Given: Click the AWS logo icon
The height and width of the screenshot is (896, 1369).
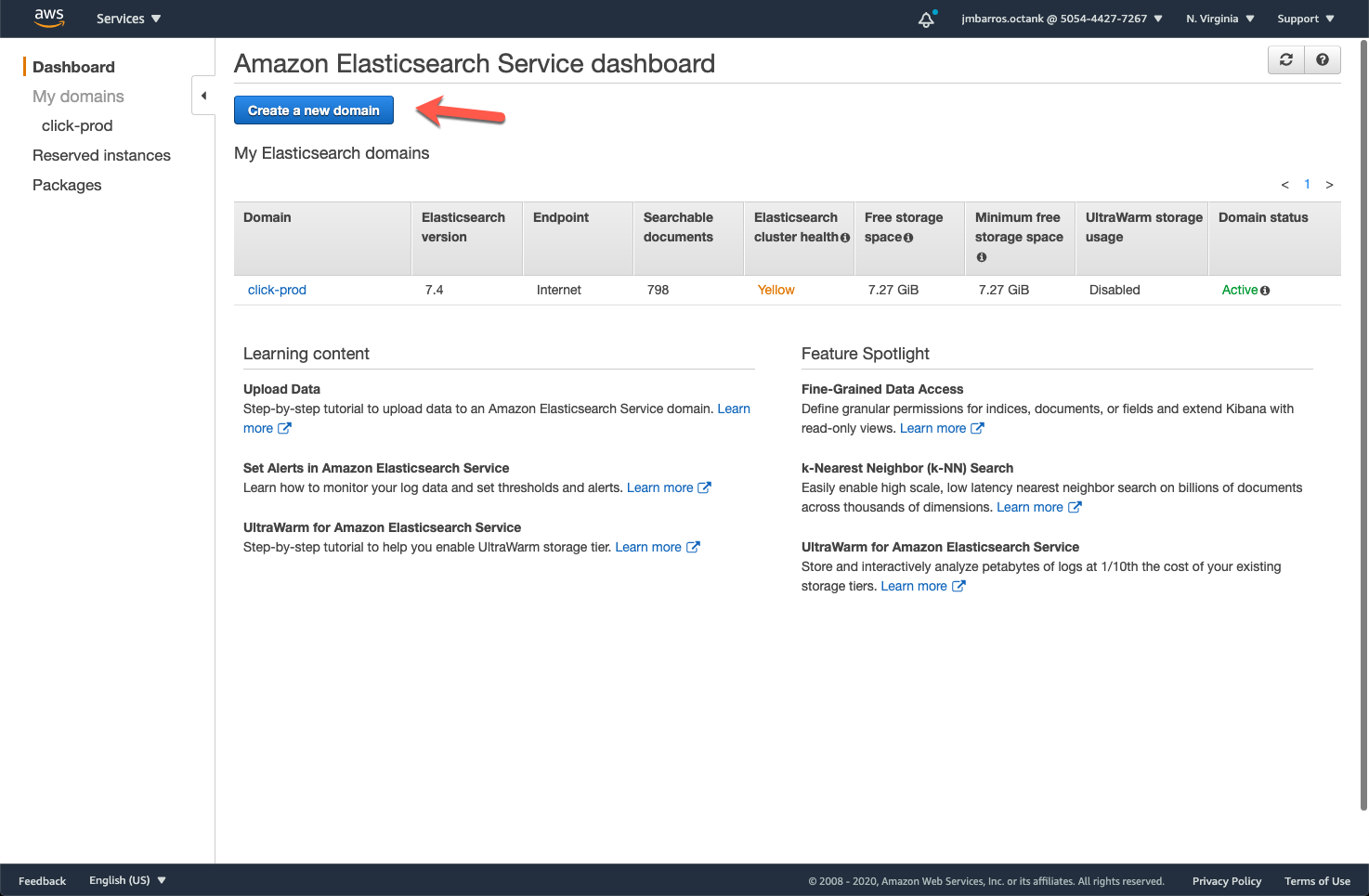Looking at the screenshot, I should click(49, 18).
